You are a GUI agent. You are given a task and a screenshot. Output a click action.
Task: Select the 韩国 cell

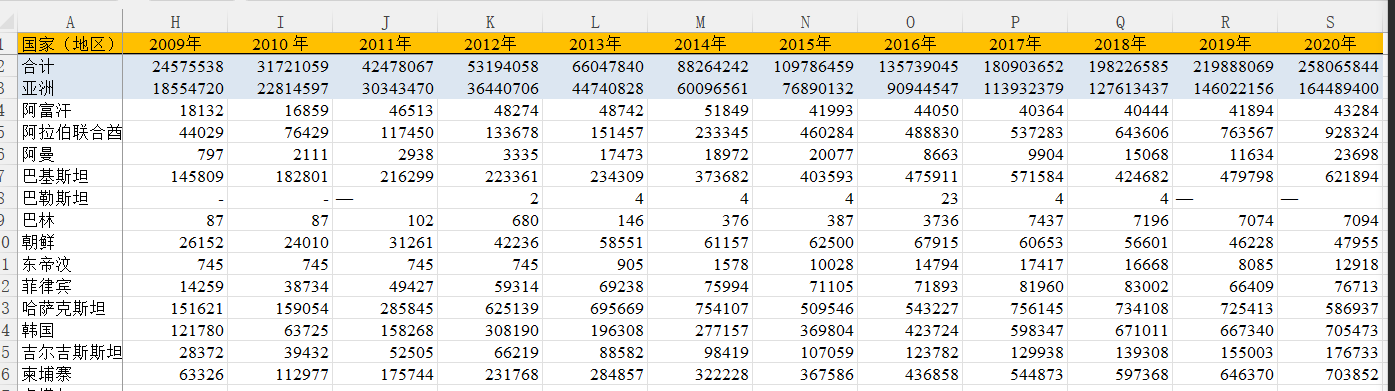click(x=69, y=330)
